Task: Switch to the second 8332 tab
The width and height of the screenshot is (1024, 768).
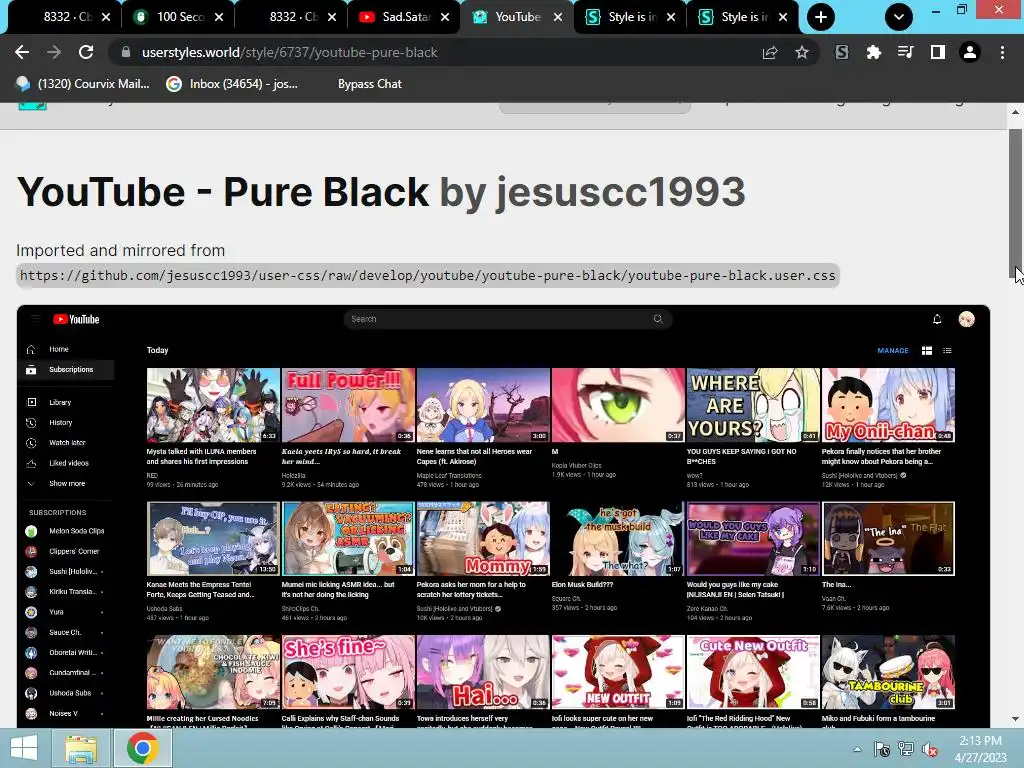Action: click(291, 17)
